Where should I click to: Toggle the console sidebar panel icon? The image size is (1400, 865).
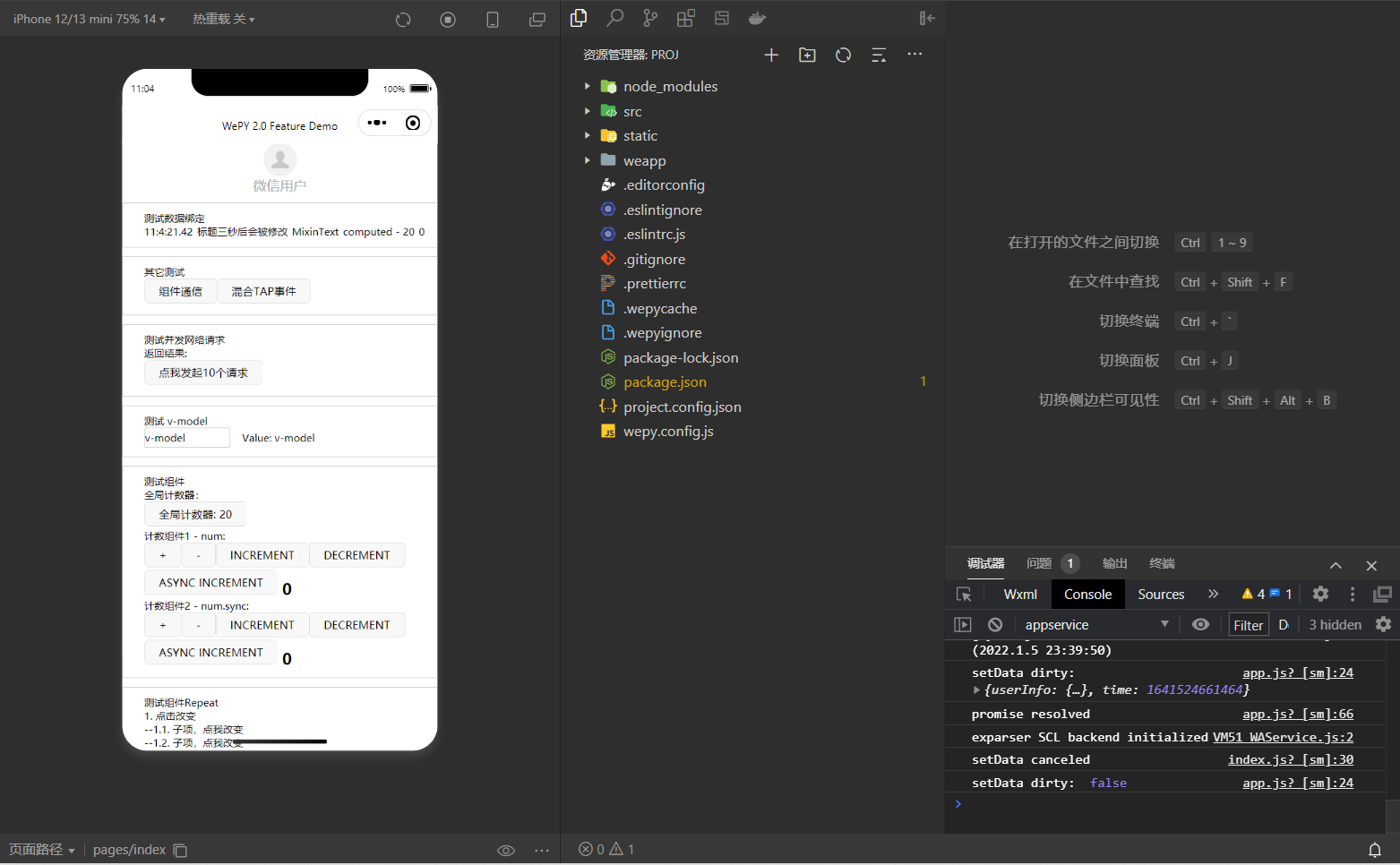(x=963, y=625)
